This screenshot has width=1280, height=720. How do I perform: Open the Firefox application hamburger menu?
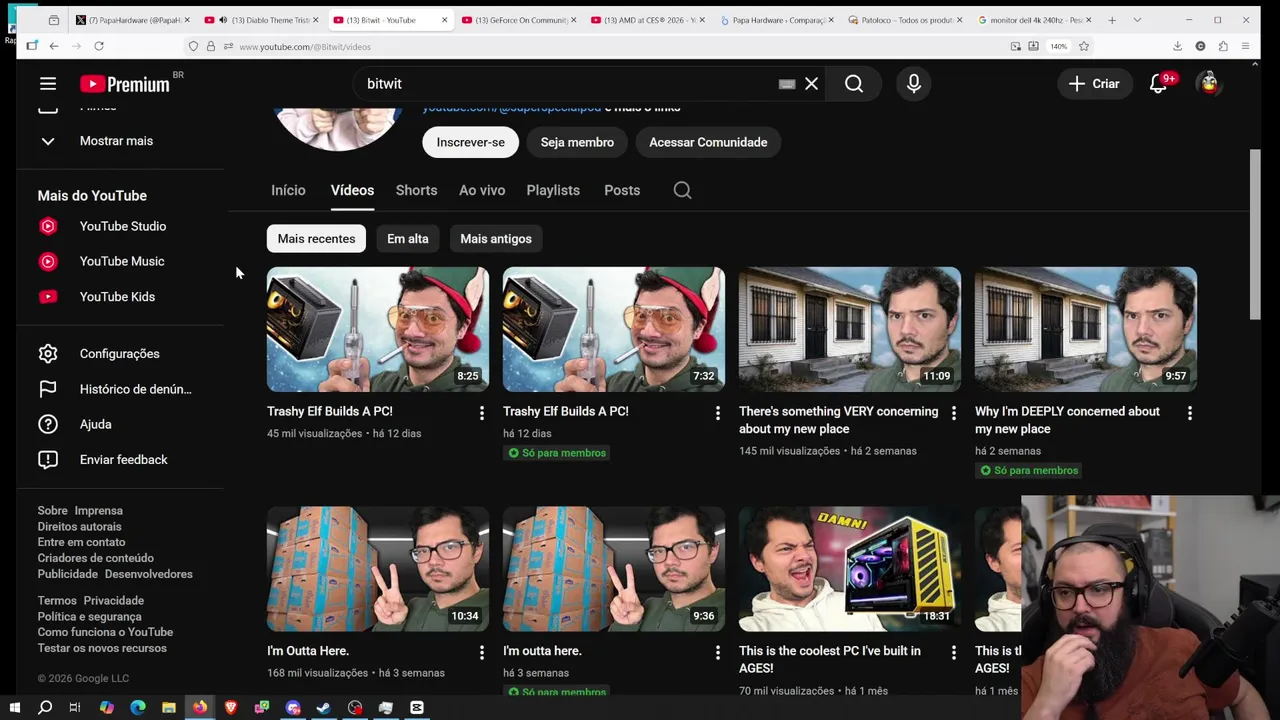click(x=1245, y=46)
